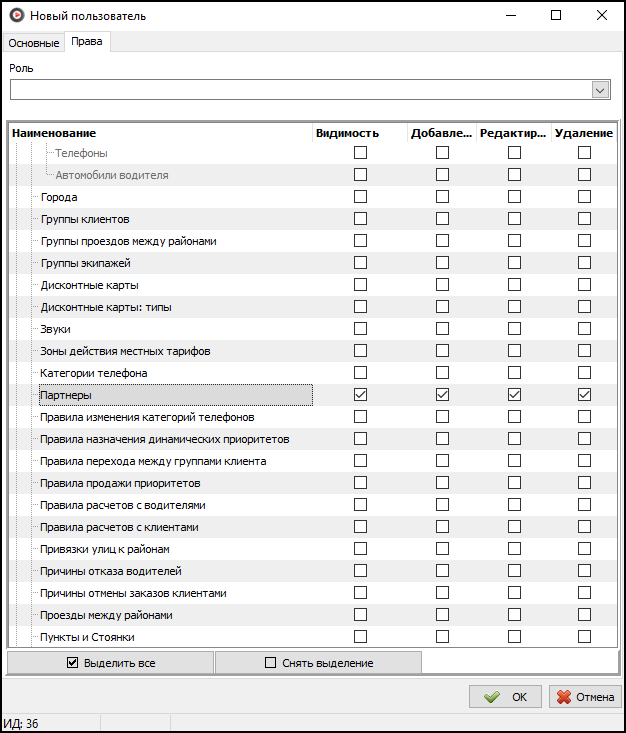Click the application logo icon in title bar

tap(15, 16)
